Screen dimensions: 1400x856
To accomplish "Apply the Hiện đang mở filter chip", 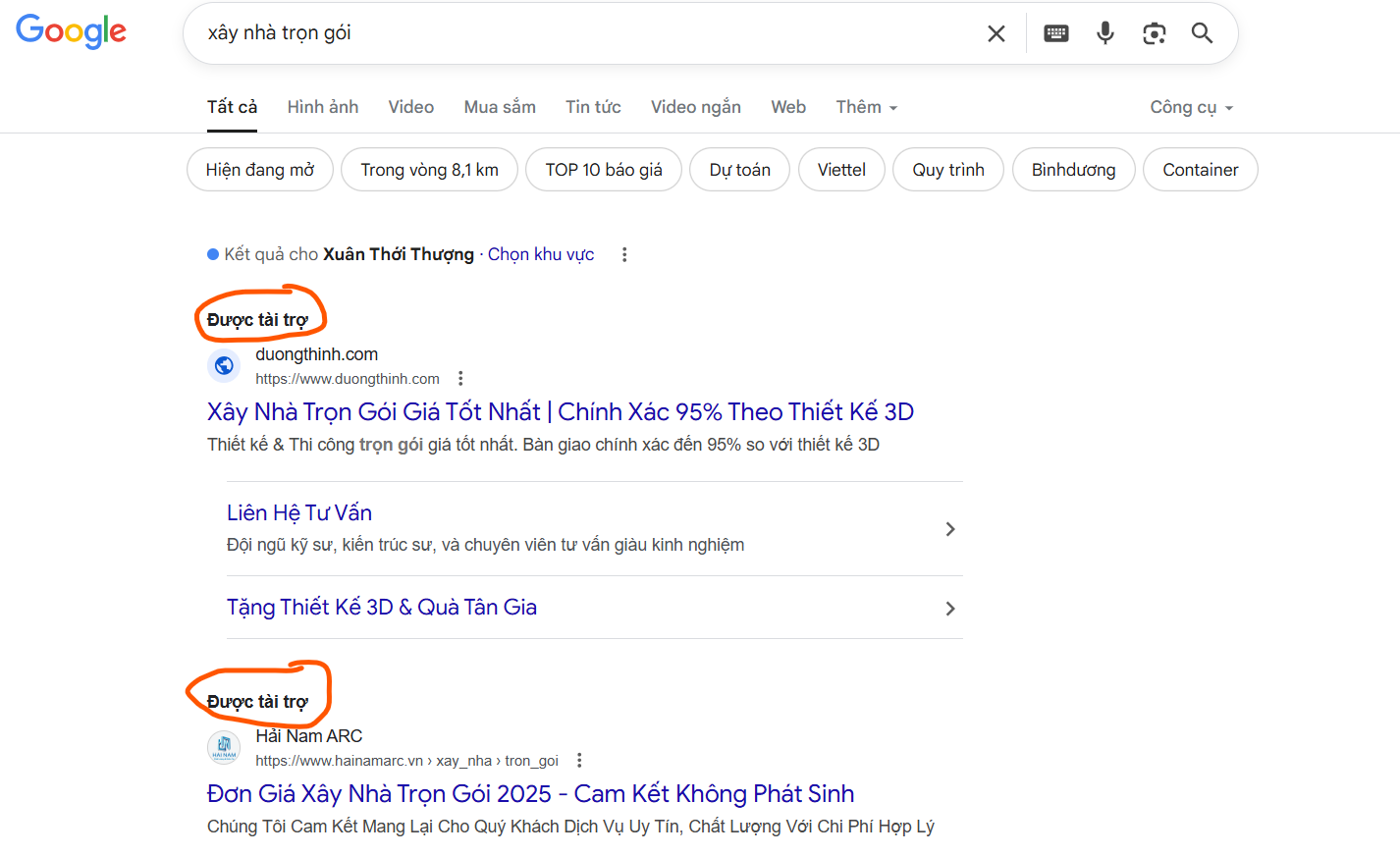I will point(260,170).
